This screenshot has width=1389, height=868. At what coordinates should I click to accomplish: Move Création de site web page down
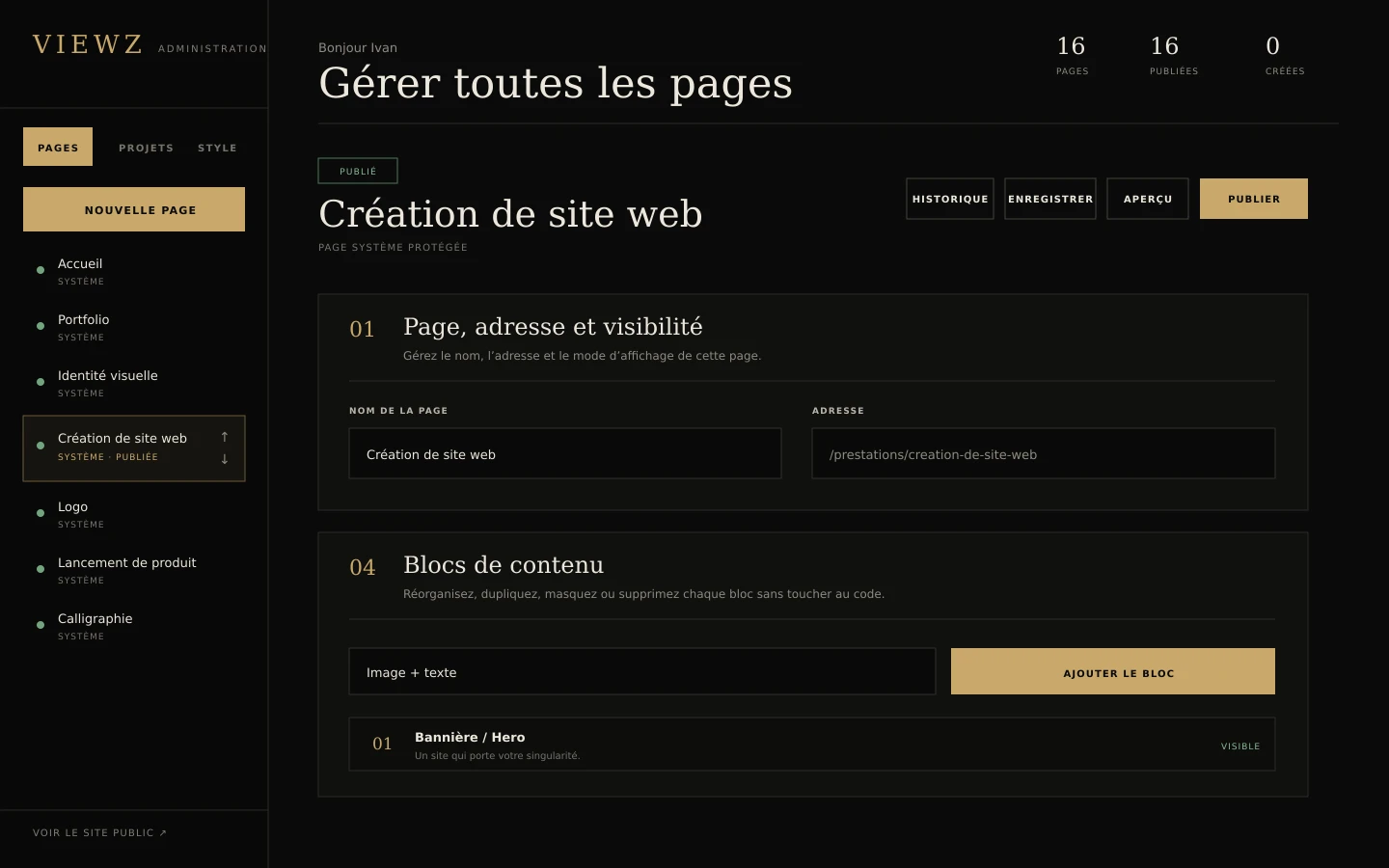pos(225,459)
